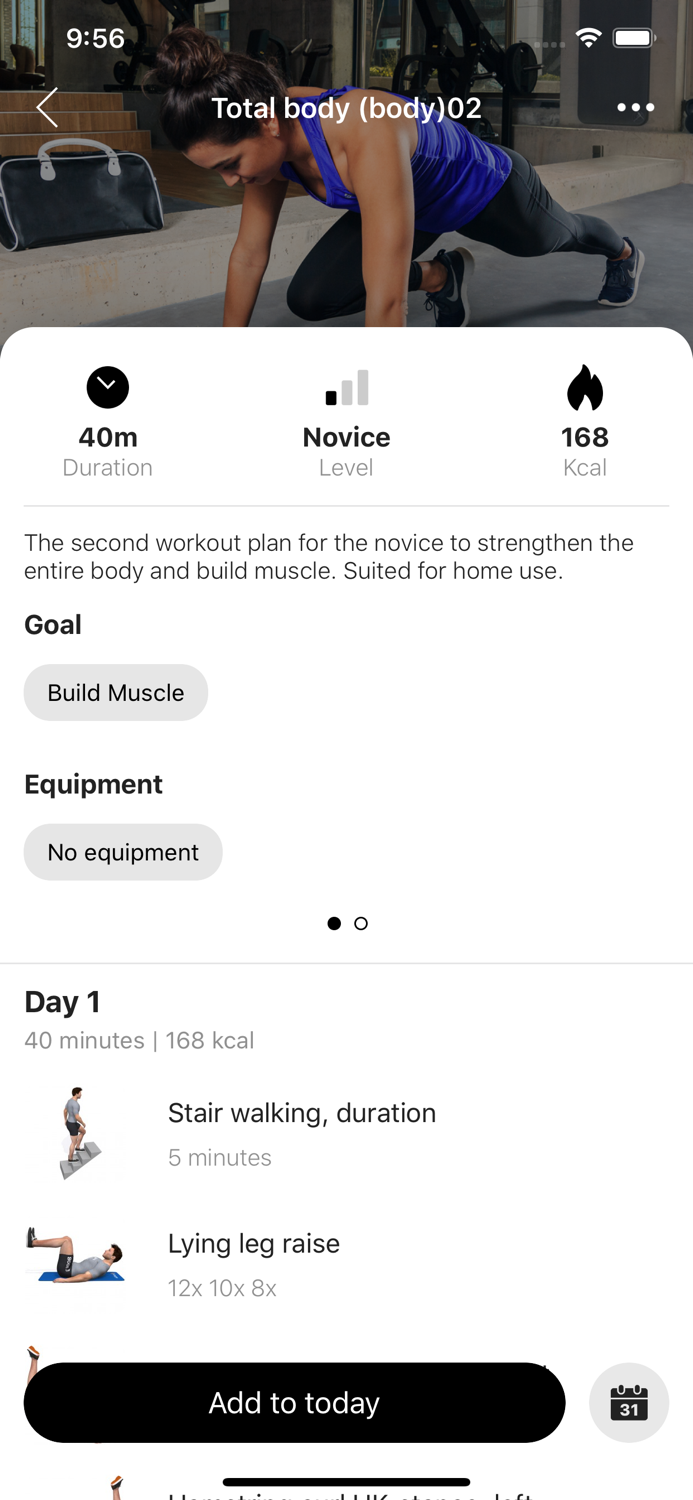
Task: Open the Equipment section heading
Action: [93, 784]
